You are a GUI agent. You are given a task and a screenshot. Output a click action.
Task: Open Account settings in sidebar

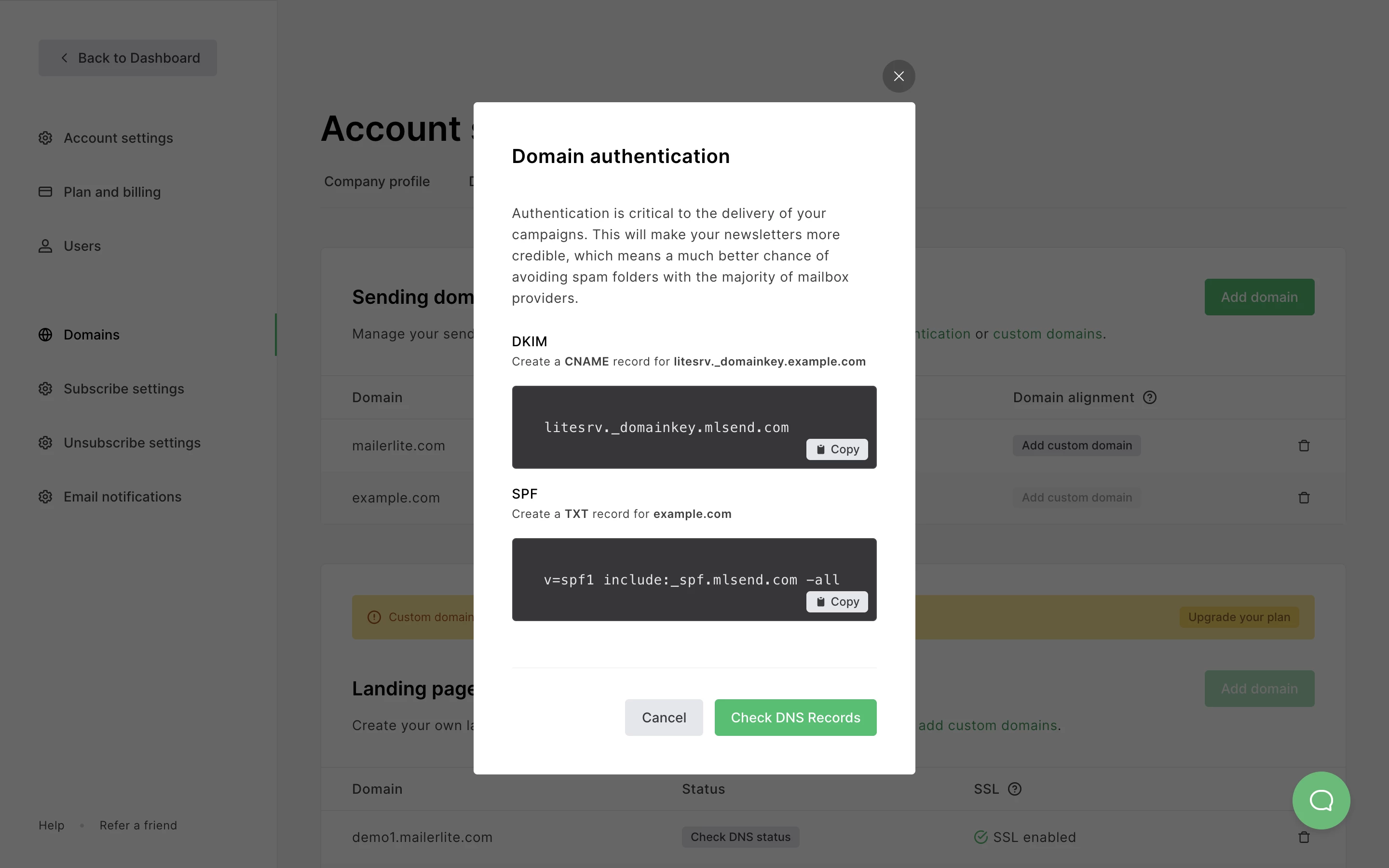pyautogui.click(x=118, y=138)
